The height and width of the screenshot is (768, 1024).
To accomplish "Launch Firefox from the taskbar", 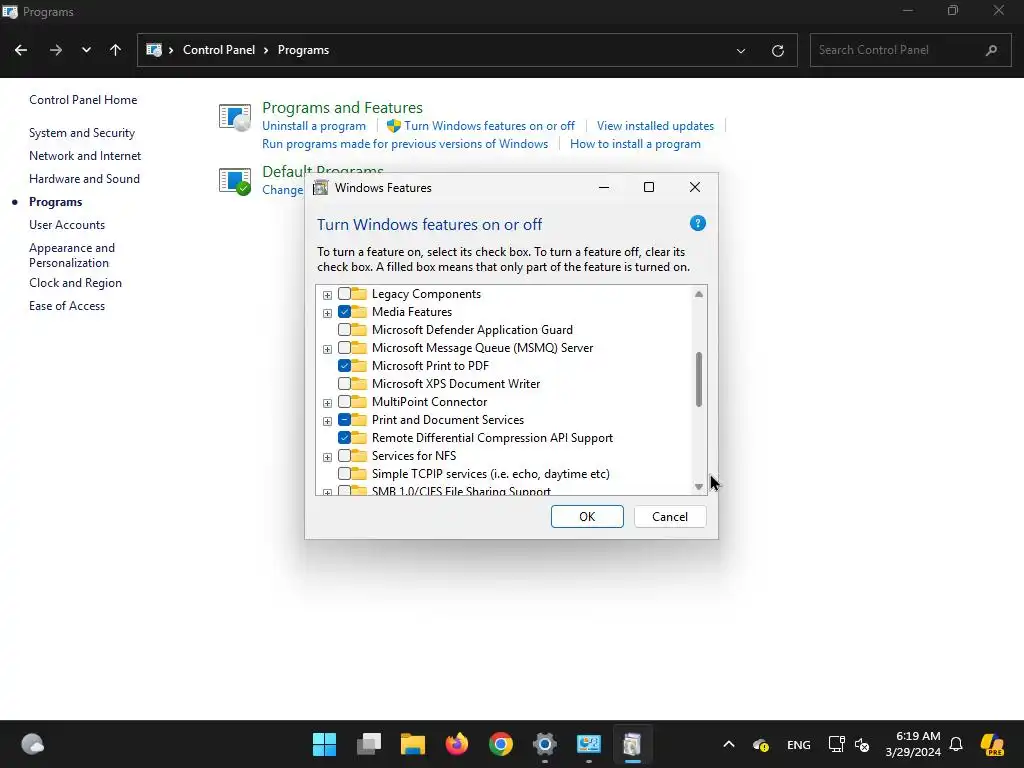I will tap(456, 744).
